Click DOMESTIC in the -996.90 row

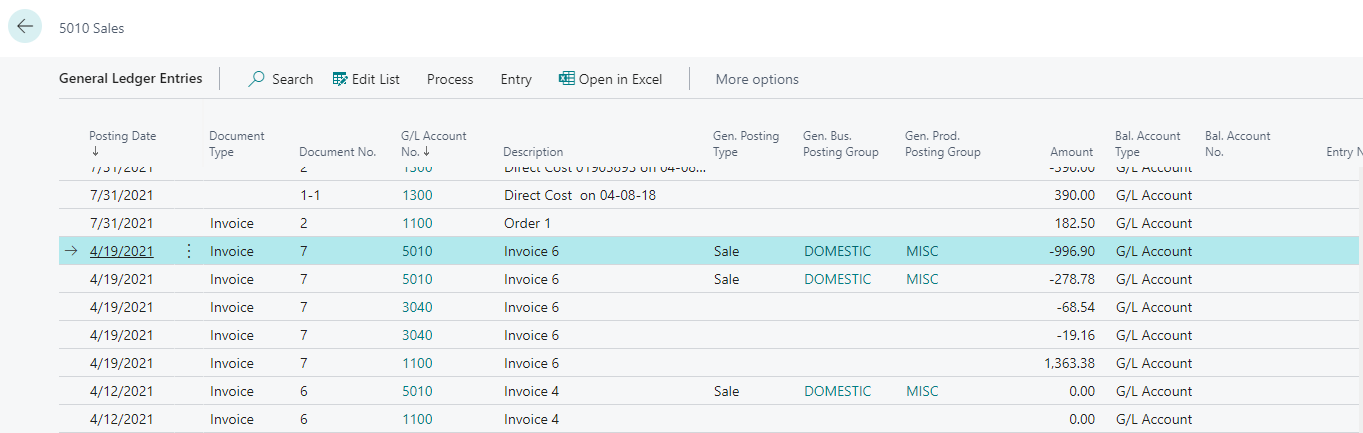pyautogui.click(x=838, y=251)
